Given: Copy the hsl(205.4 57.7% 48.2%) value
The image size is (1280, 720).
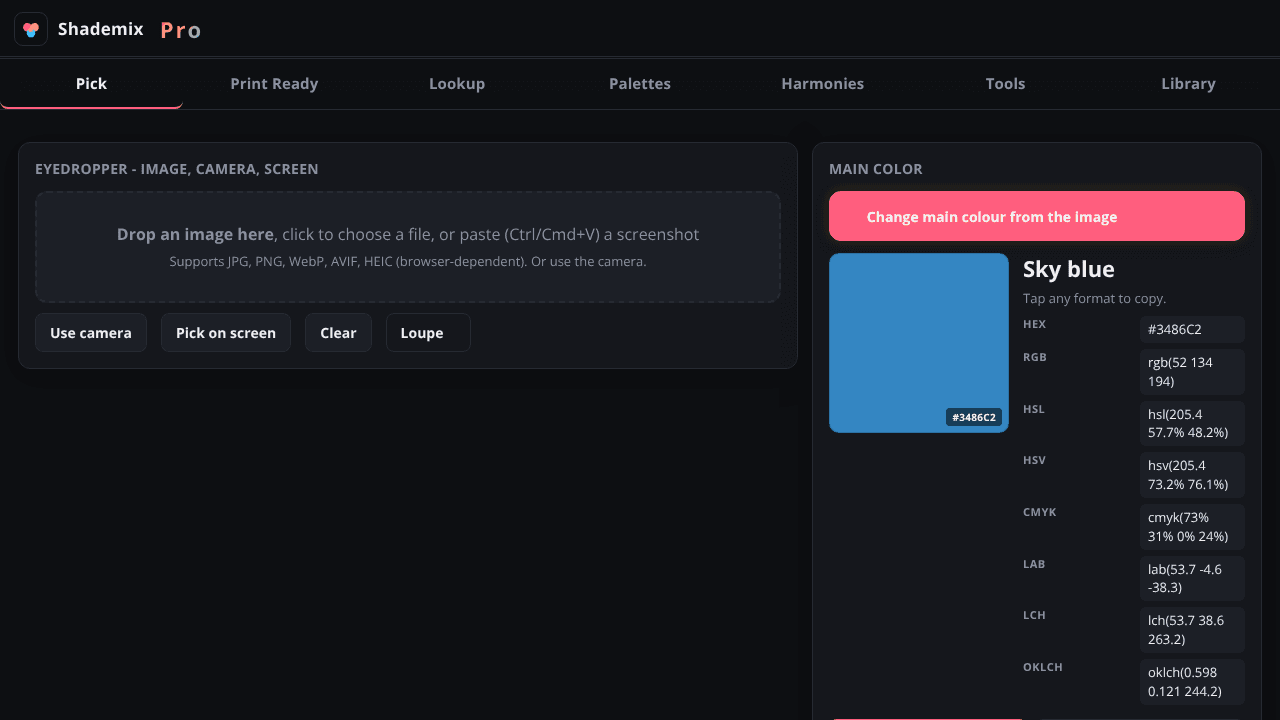Looking at the screenshot, I should point(1192,423).
